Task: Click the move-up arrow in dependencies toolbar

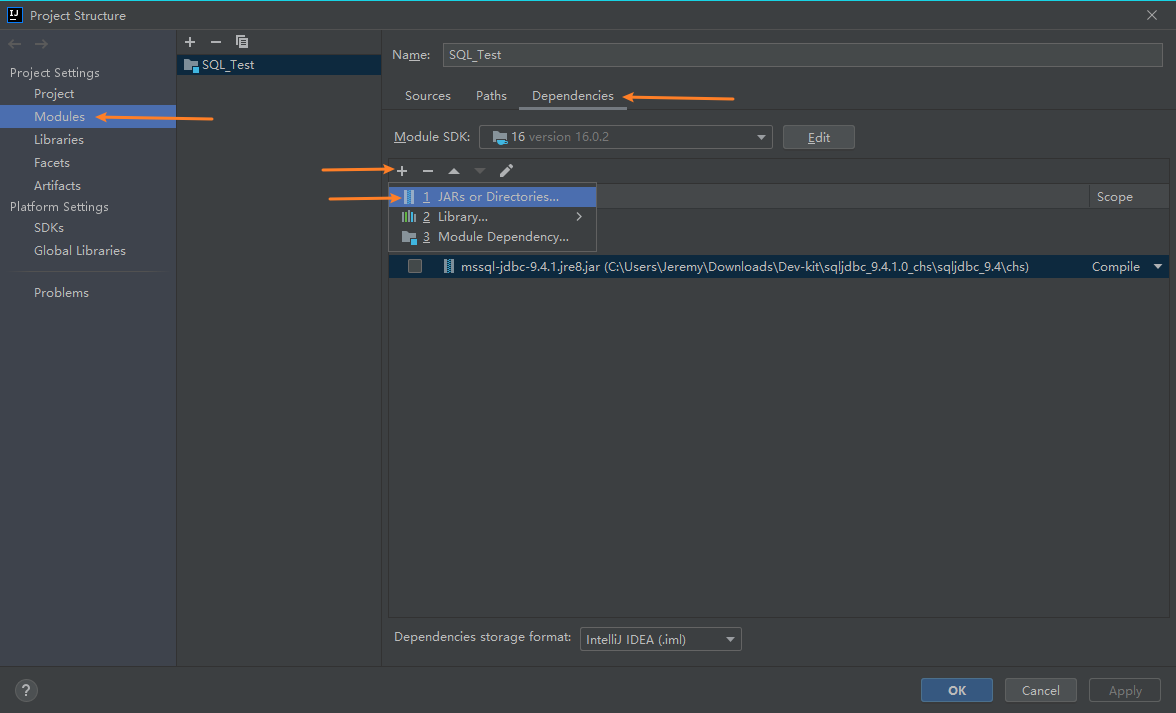Action: click(453, 171)
